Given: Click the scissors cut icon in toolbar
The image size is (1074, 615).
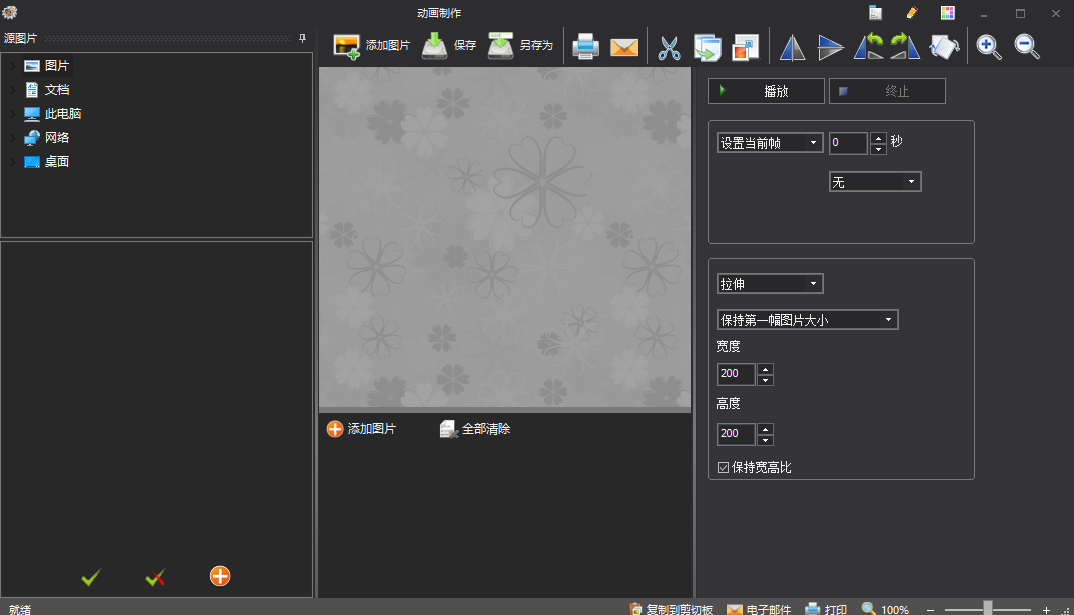Looking at the screenshot, I should tap(669, 47).
